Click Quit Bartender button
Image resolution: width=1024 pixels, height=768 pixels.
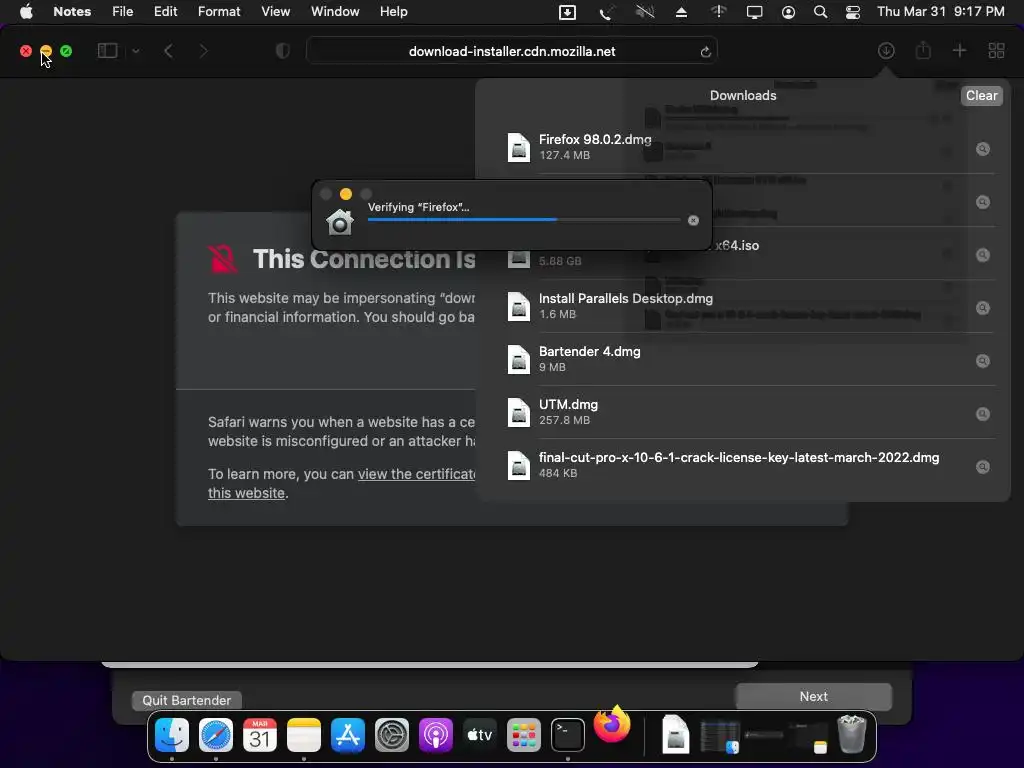[187, 700]
